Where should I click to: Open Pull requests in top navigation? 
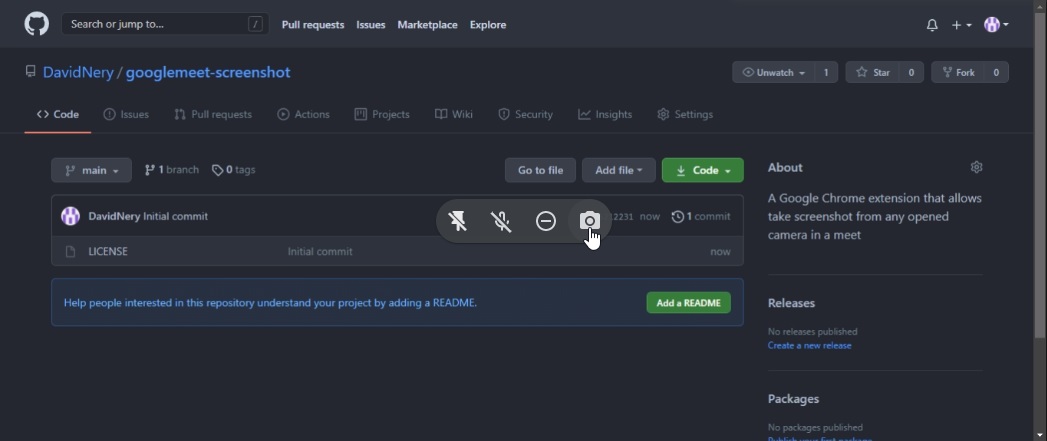[x=312, y=25]
